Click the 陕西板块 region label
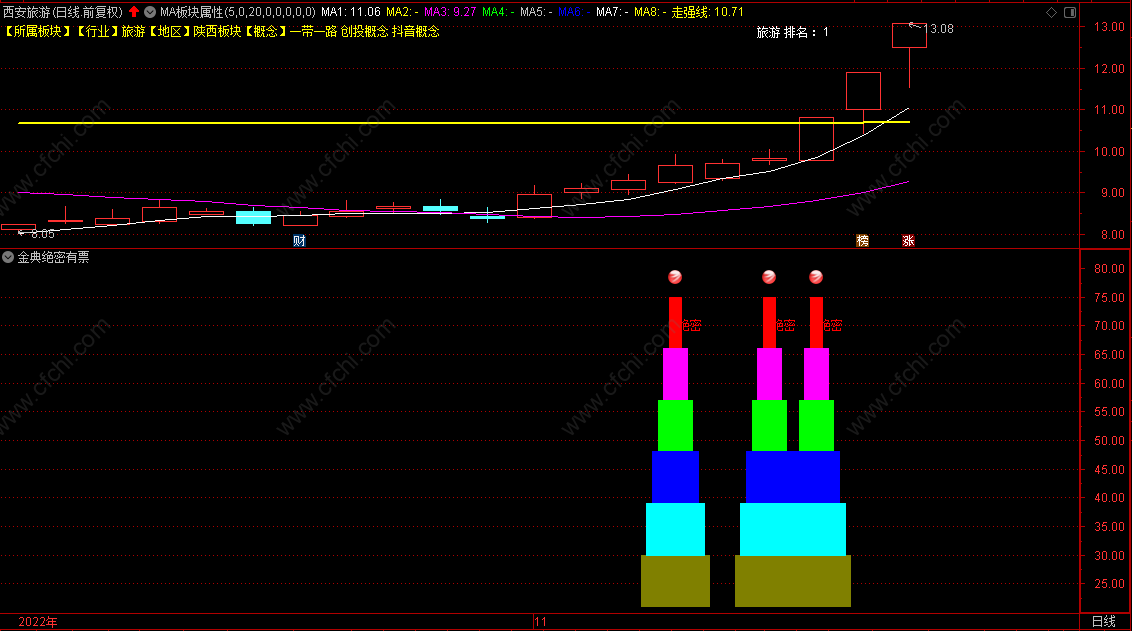1132x631 pixels. click(x=217, y=32)
